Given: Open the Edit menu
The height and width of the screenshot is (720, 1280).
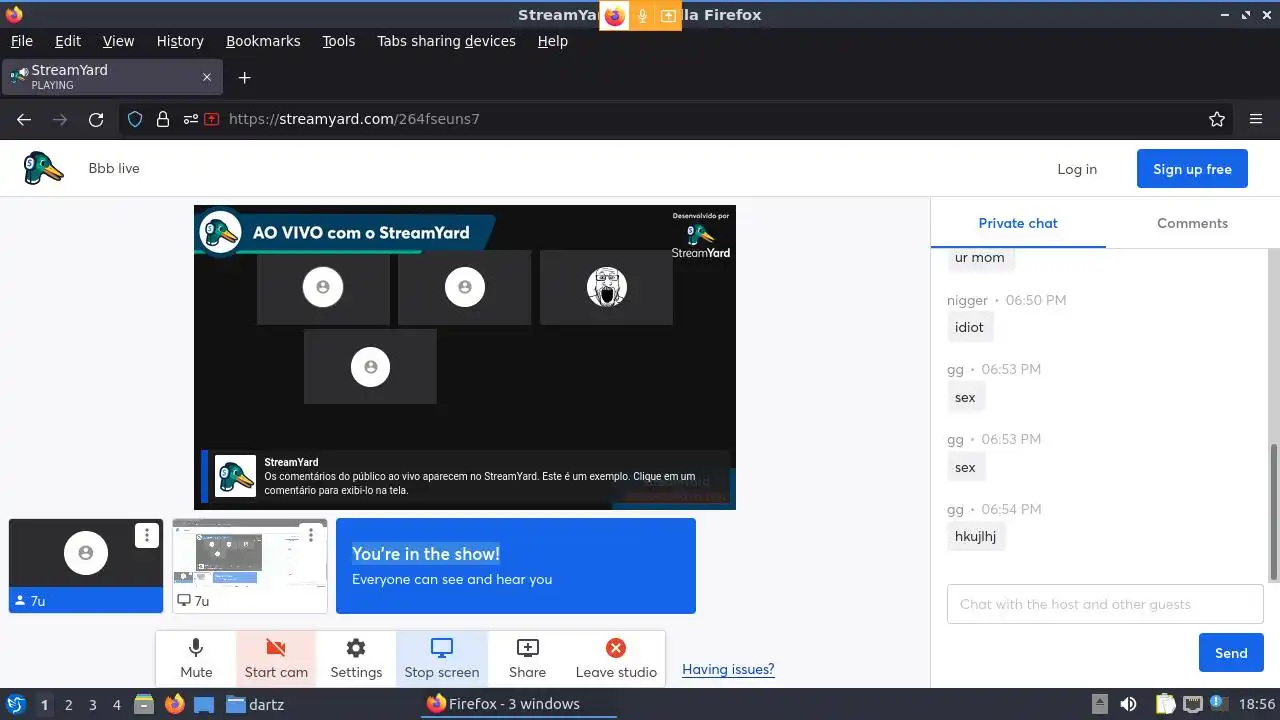Looking at the screenshot, I should [x=68, y=41].
